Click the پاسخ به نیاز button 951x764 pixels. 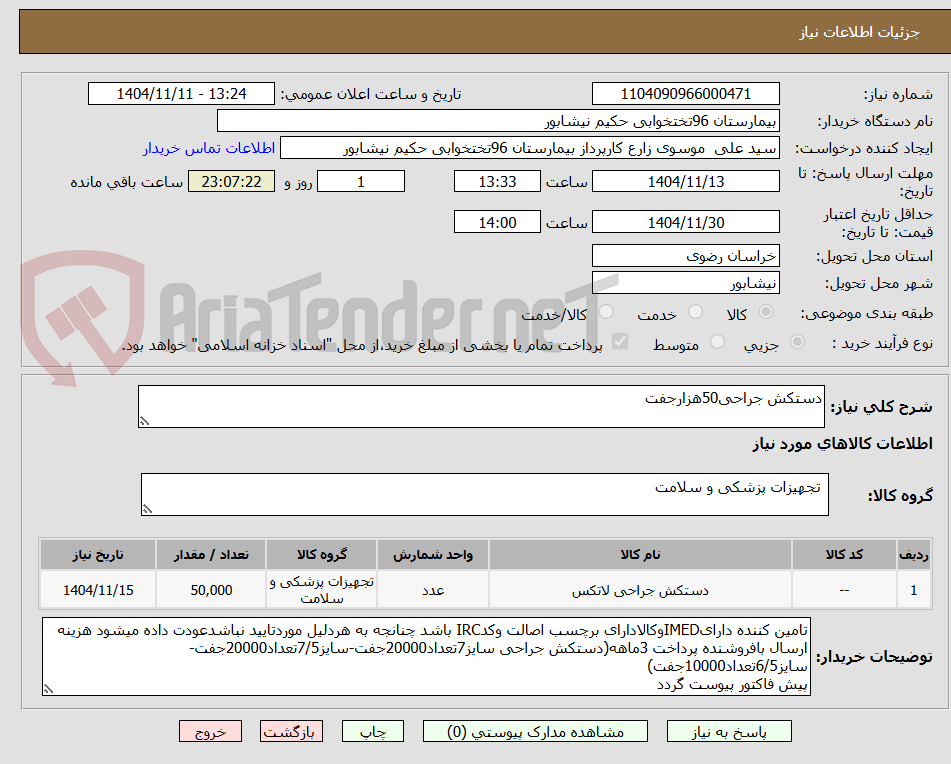[x=729, y=731]
